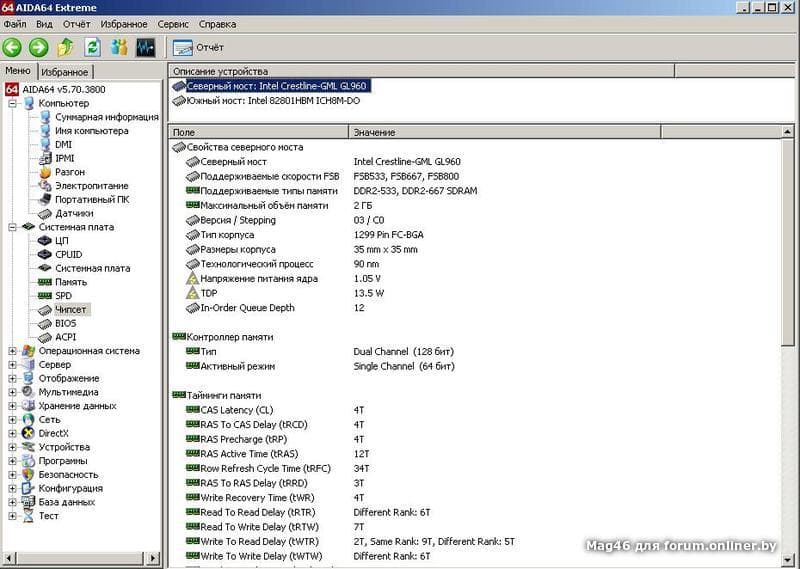Expand the Операционная система tree node
Image resolution: width=800 pixels, height=569 pixels.
[x=13, y=351]
